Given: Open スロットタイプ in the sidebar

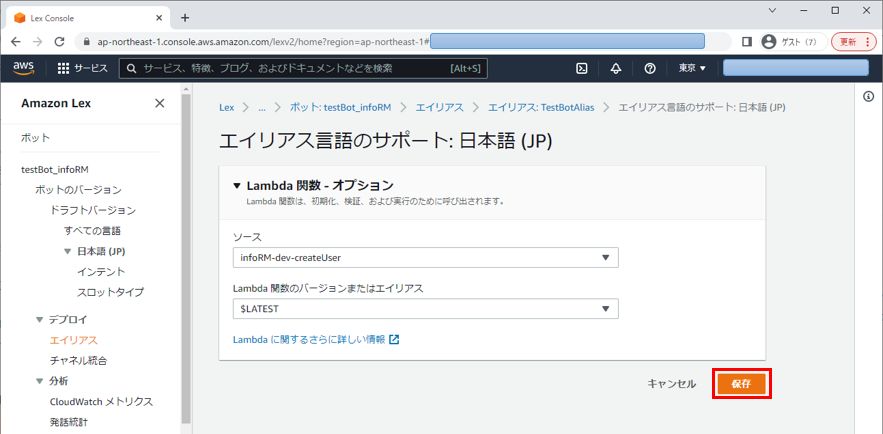Looking at the screenshot, I should (110, 292).
